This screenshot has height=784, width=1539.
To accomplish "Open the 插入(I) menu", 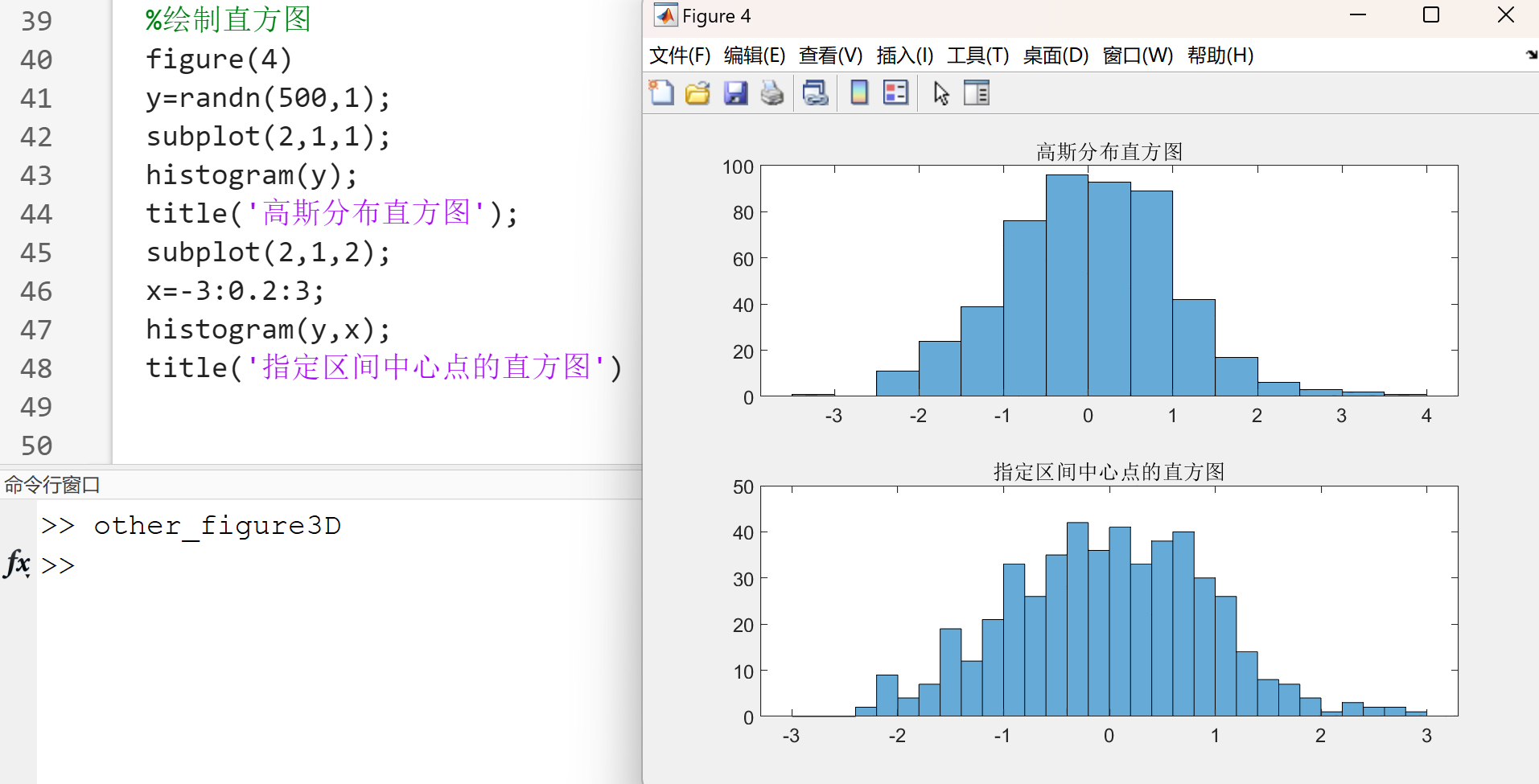I will 905,55.
